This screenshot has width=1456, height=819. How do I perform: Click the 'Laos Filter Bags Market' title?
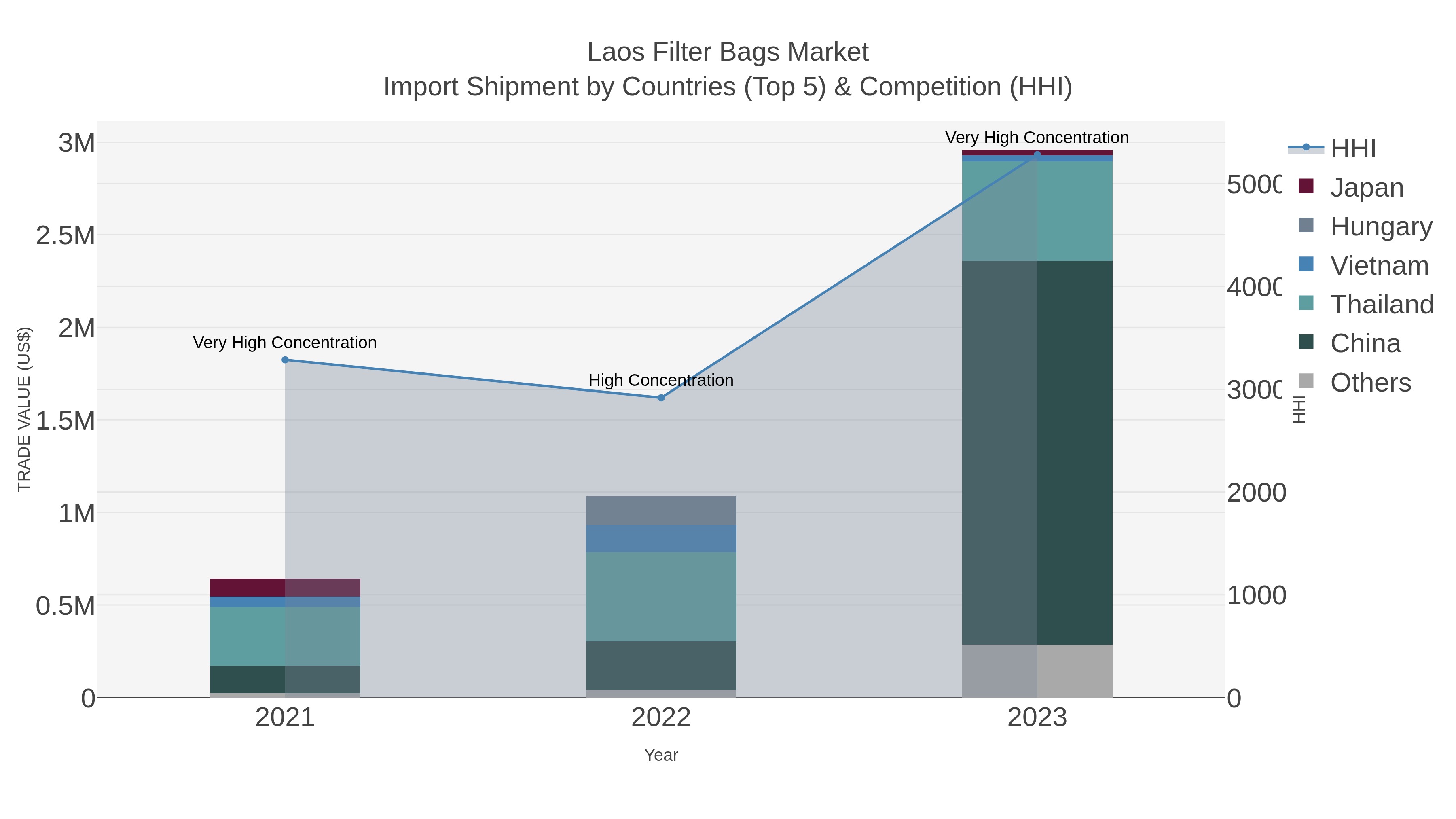click(728, 52)
